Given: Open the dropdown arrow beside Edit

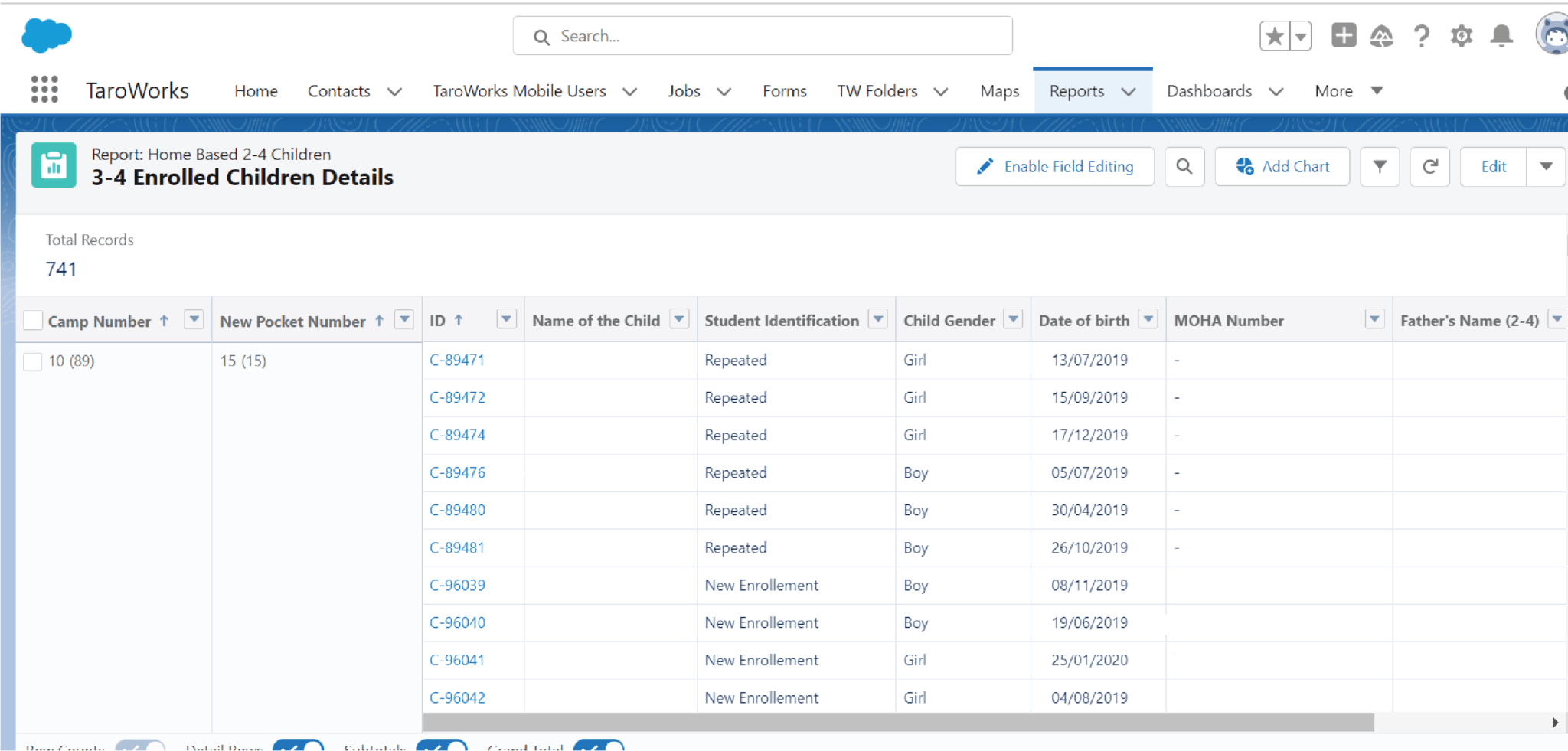Looking at the screenshot, I should click(1546, 166).
